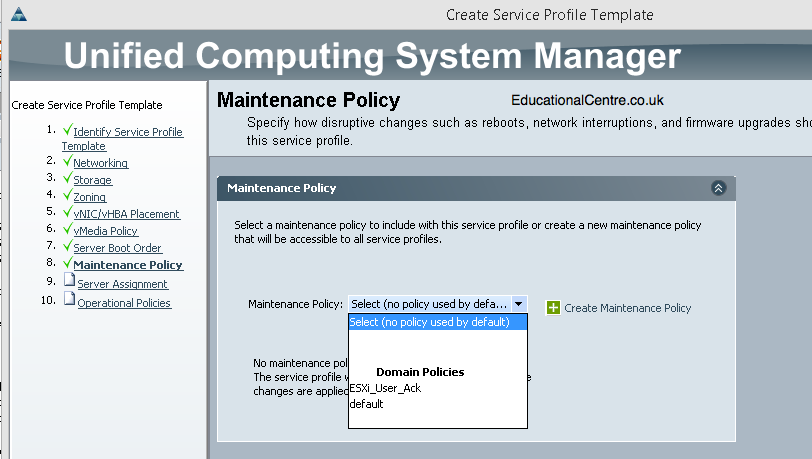
Task: Click the green checkmark beside Maintenance Policy step
Action: pyautogui.click(x=67, y=263)
